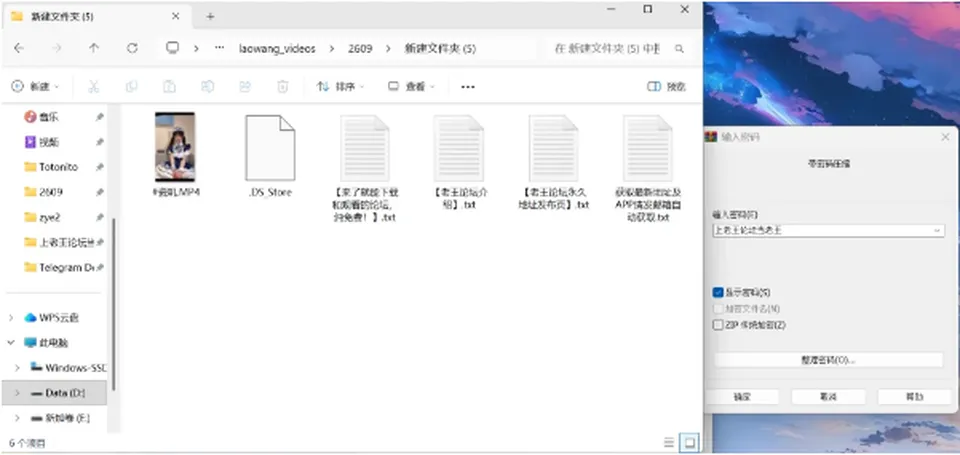Add a new tab with plus icon

[x=210, y=17]
